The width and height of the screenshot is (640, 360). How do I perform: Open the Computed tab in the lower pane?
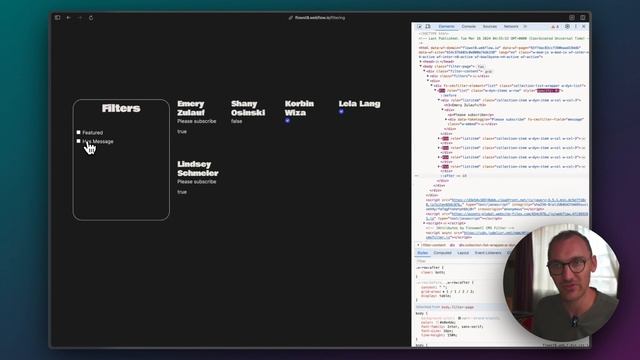point(442,253)
